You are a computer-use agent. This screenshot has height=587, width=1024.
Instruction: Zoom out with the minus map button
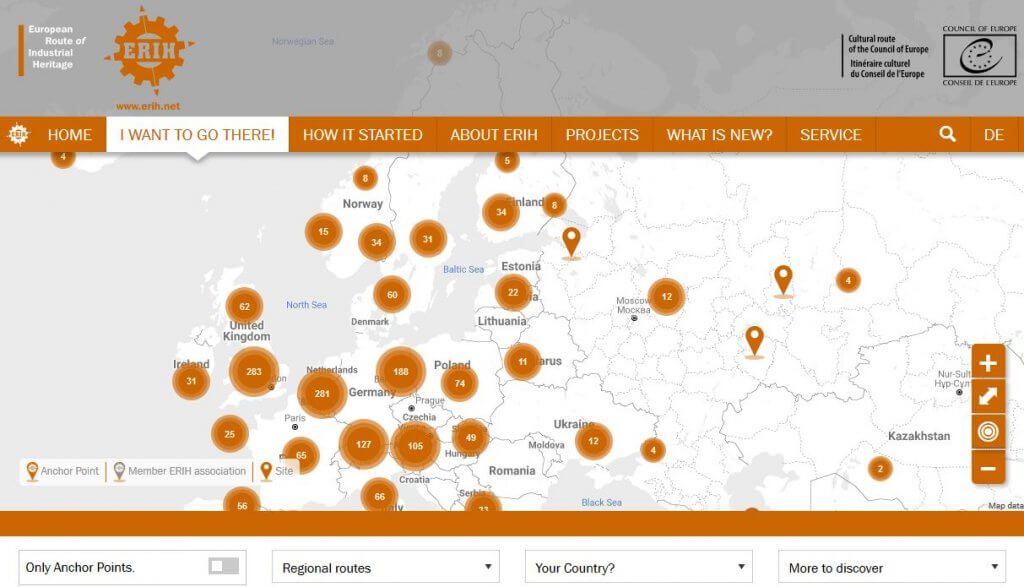tap(988, 468)
